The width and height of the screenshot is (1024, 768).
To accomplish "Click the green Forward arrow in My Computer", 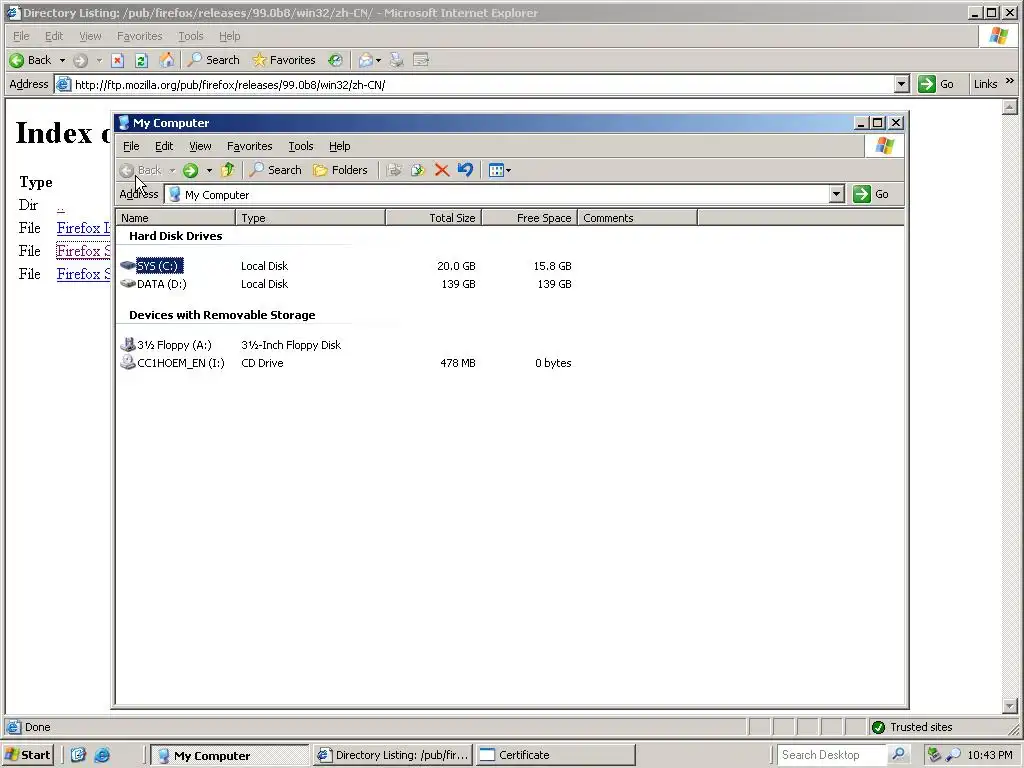I will coord(190,170).
